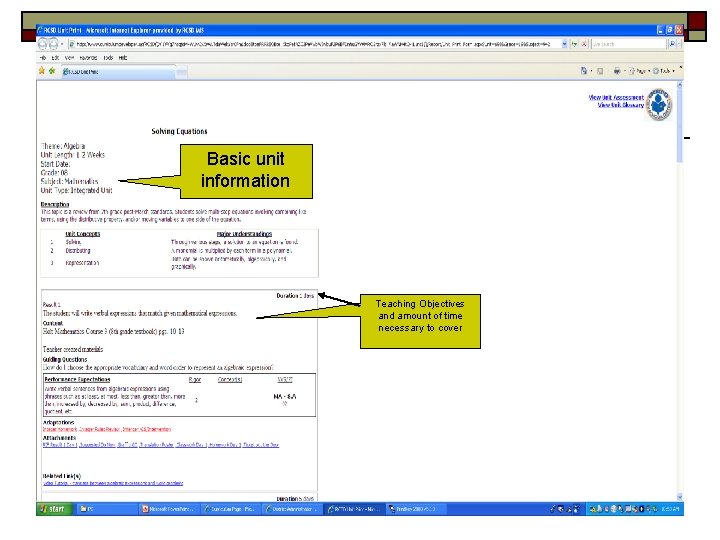Click the Guiding Questions heading
Viewport: 720px width, 540px height.
(x=65, y=360)
